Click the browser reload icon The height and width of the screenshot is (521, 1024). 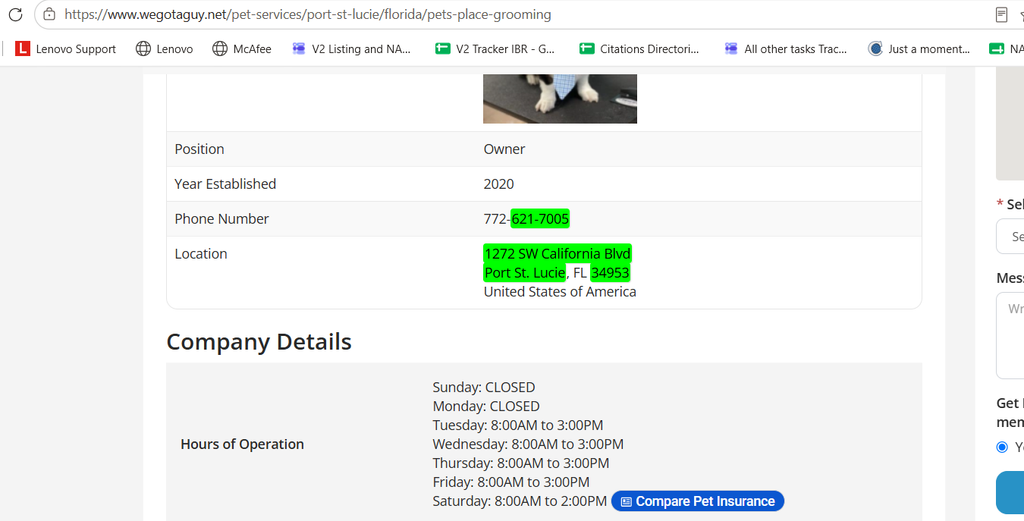[15, 14]
